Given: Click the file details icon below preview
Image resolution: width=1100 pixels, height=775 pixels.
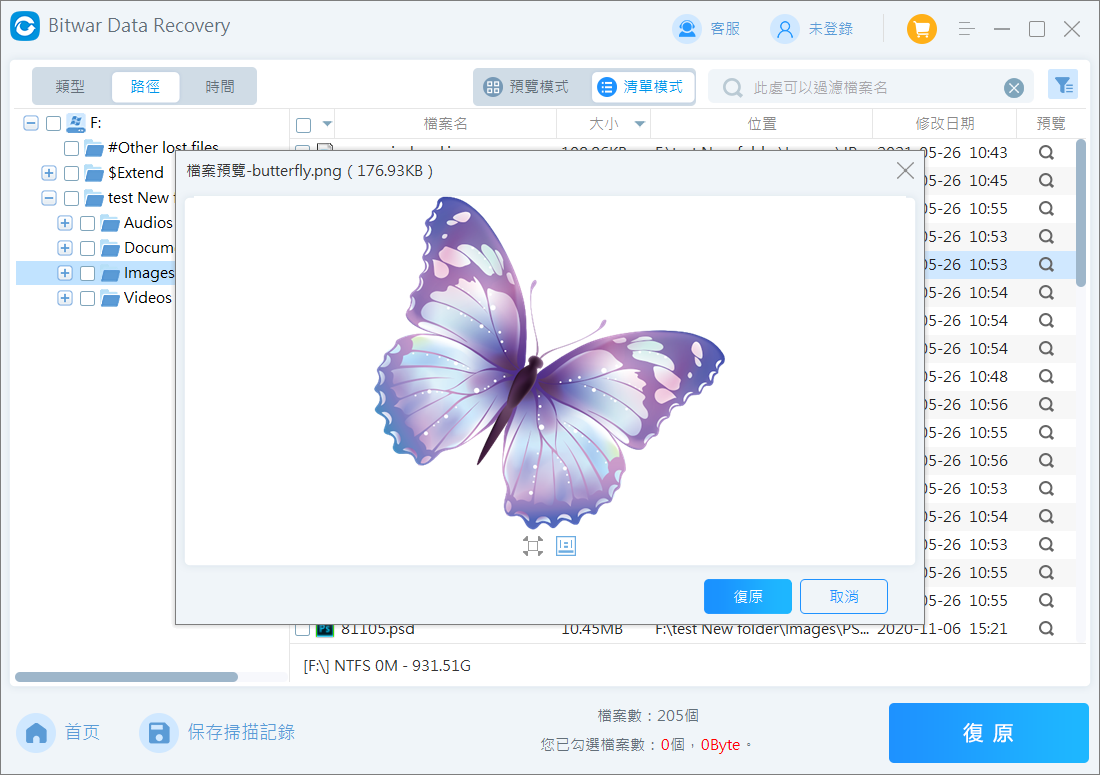Looking at the screenshot, I should tap(566, 545).
